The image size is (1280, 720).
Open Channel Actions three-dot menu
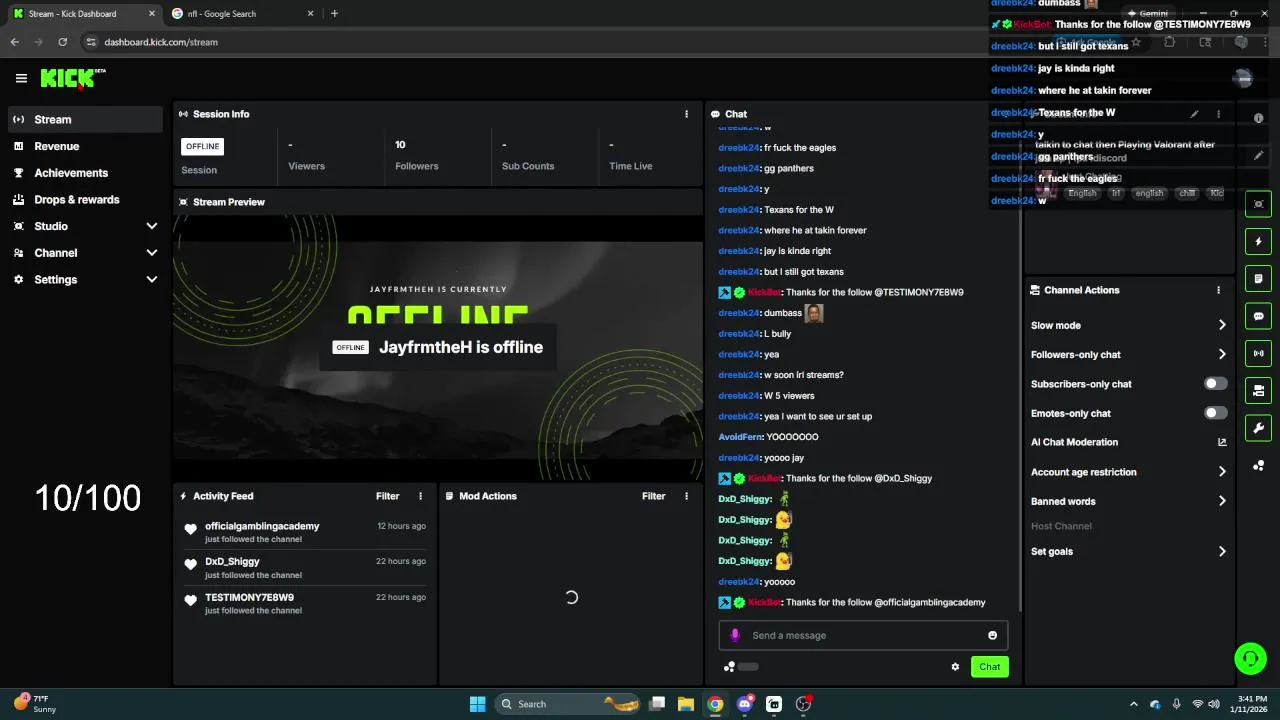pos(1218,290)
